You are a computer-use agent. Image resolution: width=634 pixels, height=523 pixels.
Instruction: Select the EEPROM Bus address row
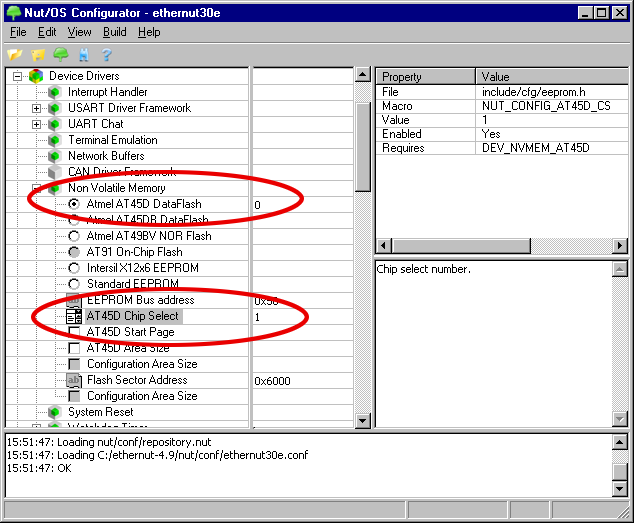(141, 300)
